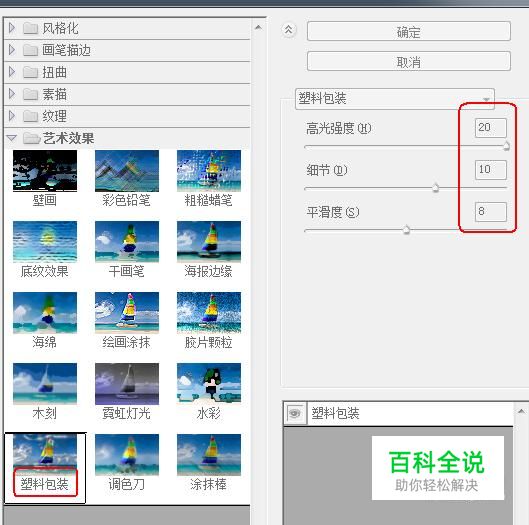
Task: Select the 底纹效果 filter thumbnail
Action: click(x=45, y=242)
